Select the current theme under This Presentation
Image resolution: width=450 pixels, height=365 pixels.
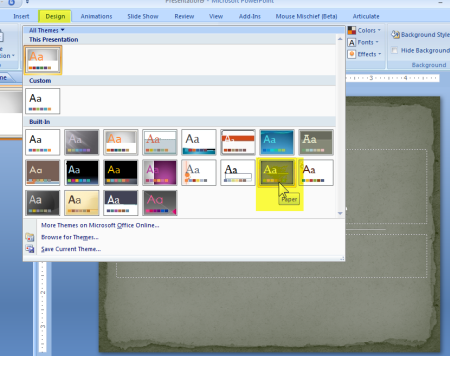click(x=43, y=60)
